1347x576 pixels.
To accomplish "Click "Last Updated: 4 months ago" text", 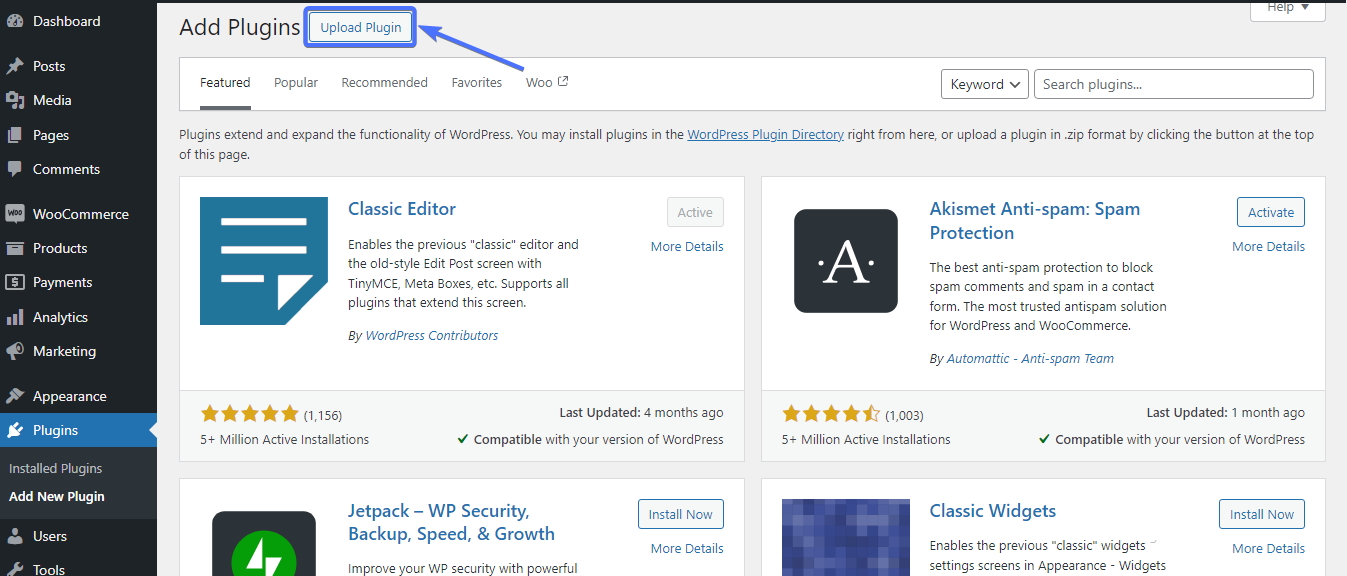I will (641, 413).
